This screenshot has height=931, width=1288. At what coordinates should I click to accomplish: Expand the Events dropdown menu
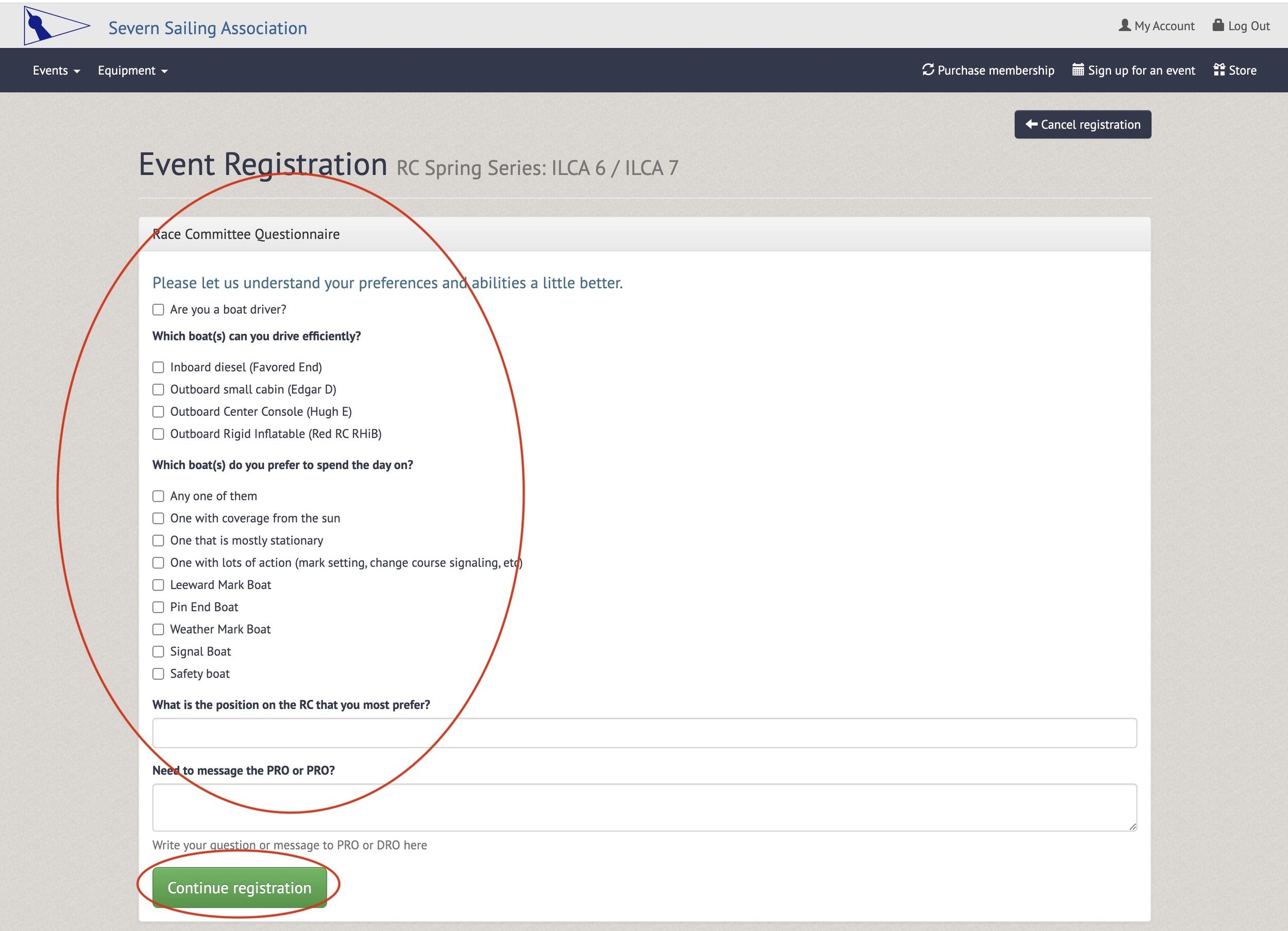coord(56,71)
